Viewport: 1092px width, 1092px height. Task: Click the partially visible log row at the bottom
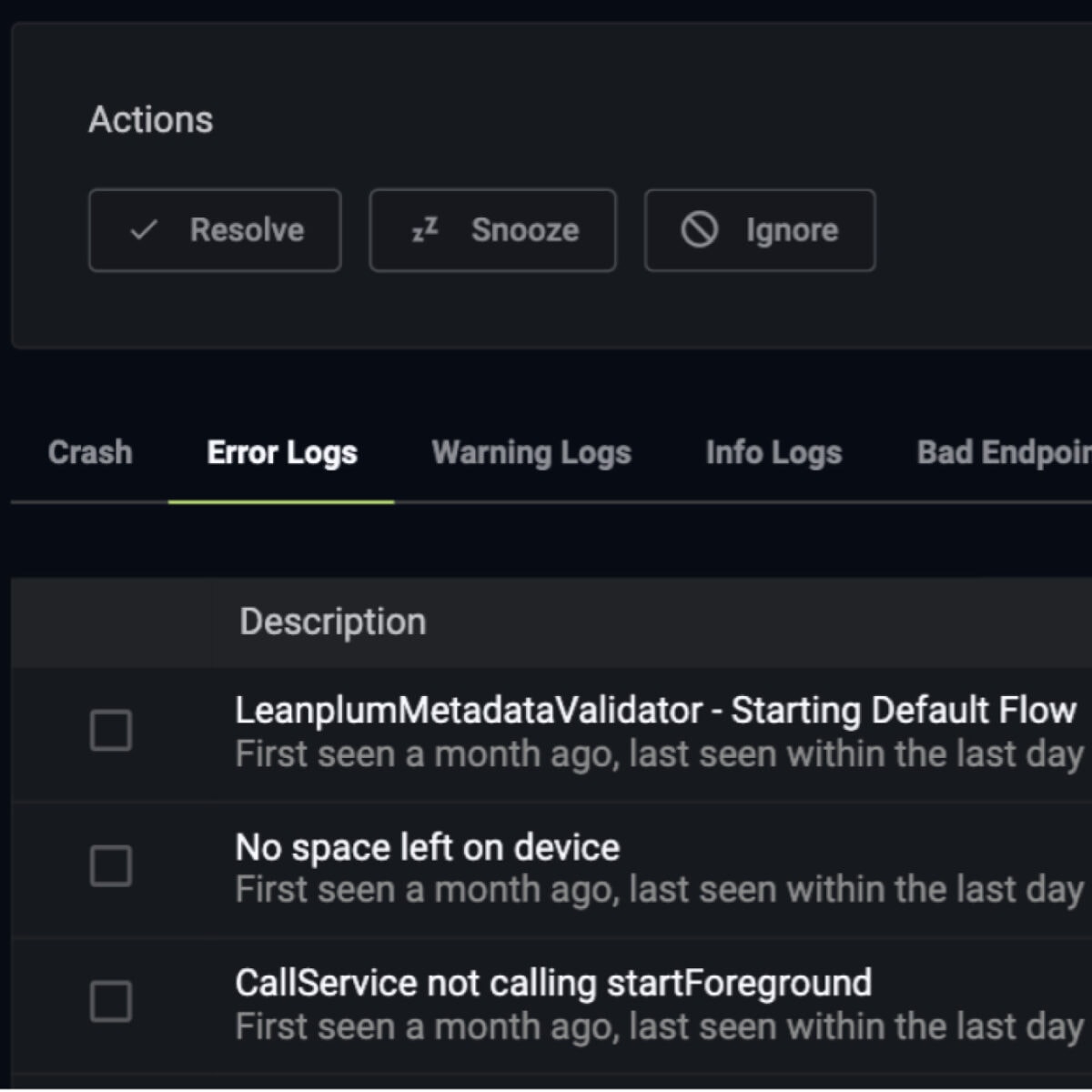(546, 1083)
